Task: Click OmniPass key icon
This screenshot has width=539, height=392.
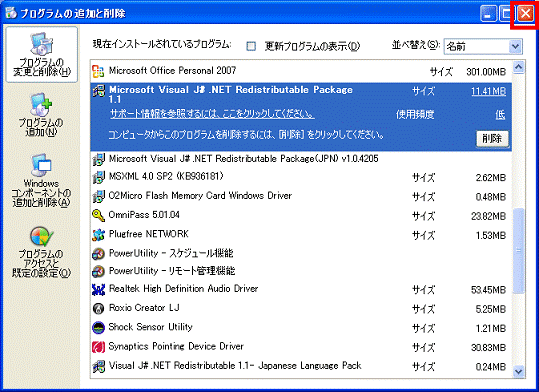Action: point(98,215)
